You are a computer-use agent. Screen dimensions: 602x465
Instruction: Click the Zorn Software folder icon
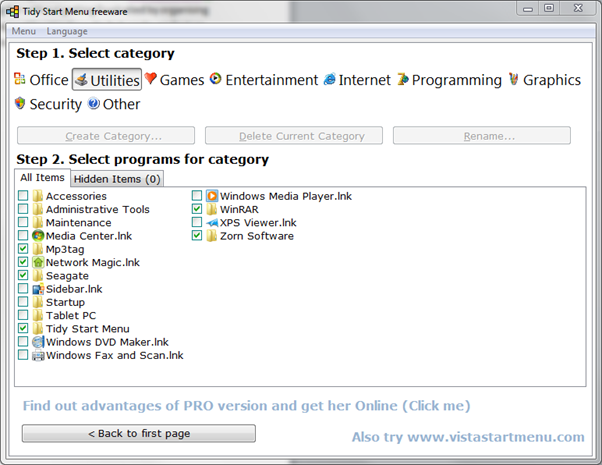click(x=212, y=236)
